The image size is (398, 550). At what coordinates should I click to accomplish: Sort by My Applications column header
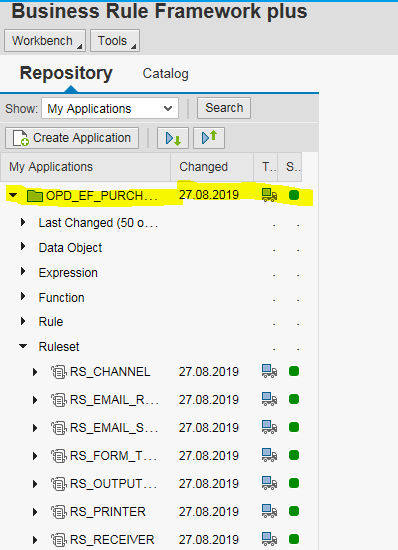(x=86, y=167)
